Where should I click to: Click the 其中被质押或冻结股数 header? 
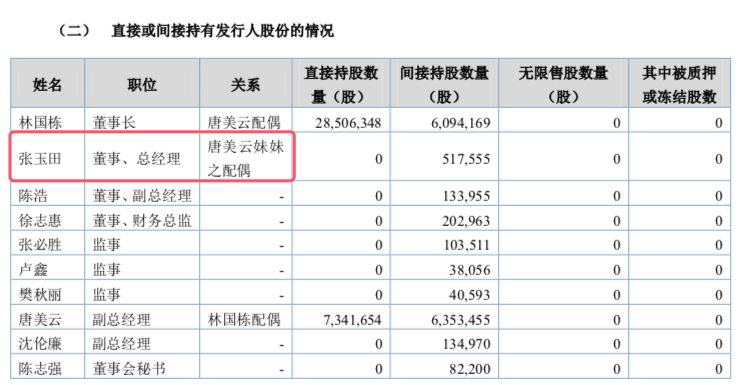click(679, 84)
